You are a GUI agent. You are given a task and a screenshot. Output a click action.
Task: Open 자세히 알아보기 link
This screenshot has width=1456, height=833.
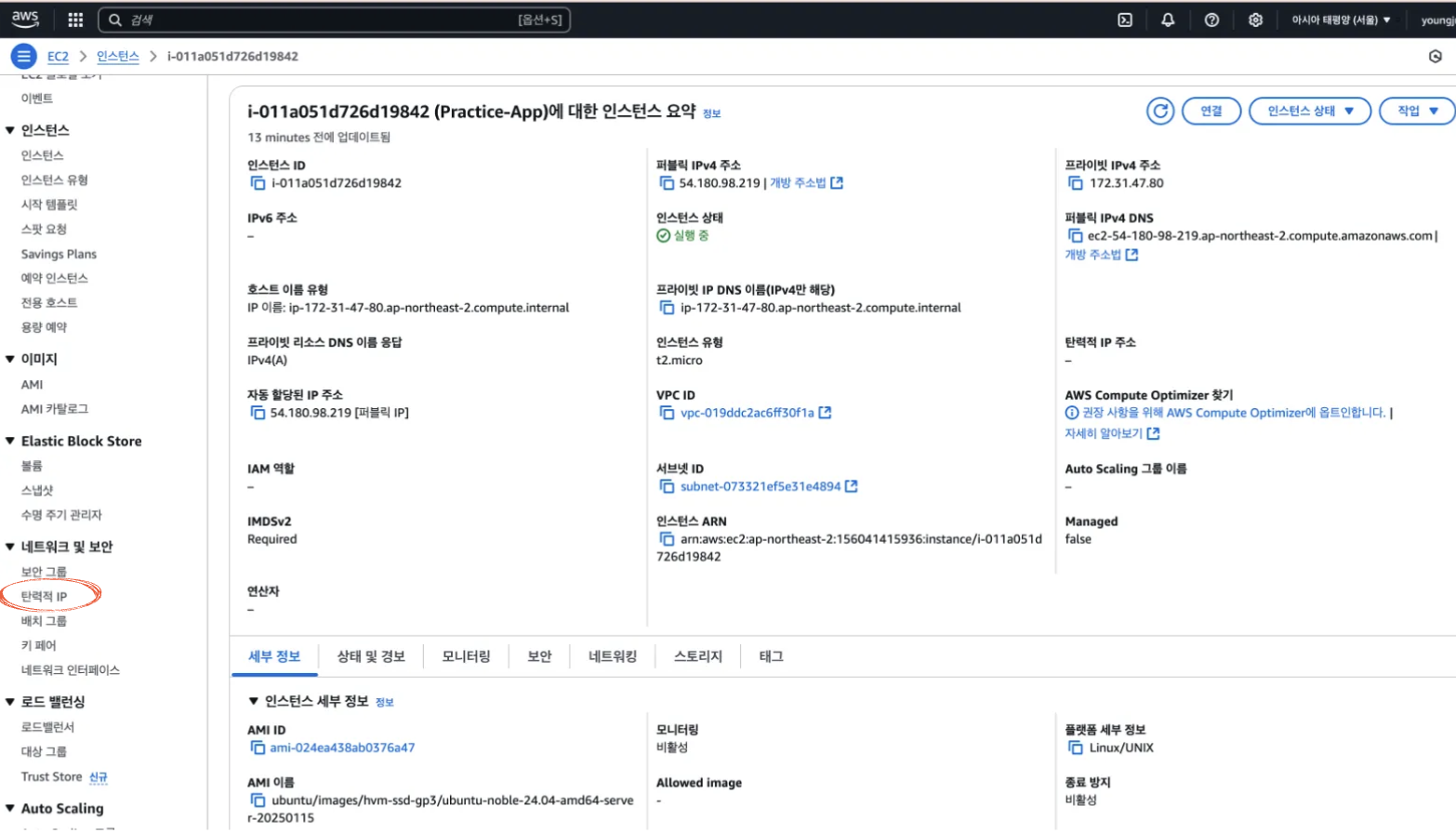click(x=1112, y=434)
